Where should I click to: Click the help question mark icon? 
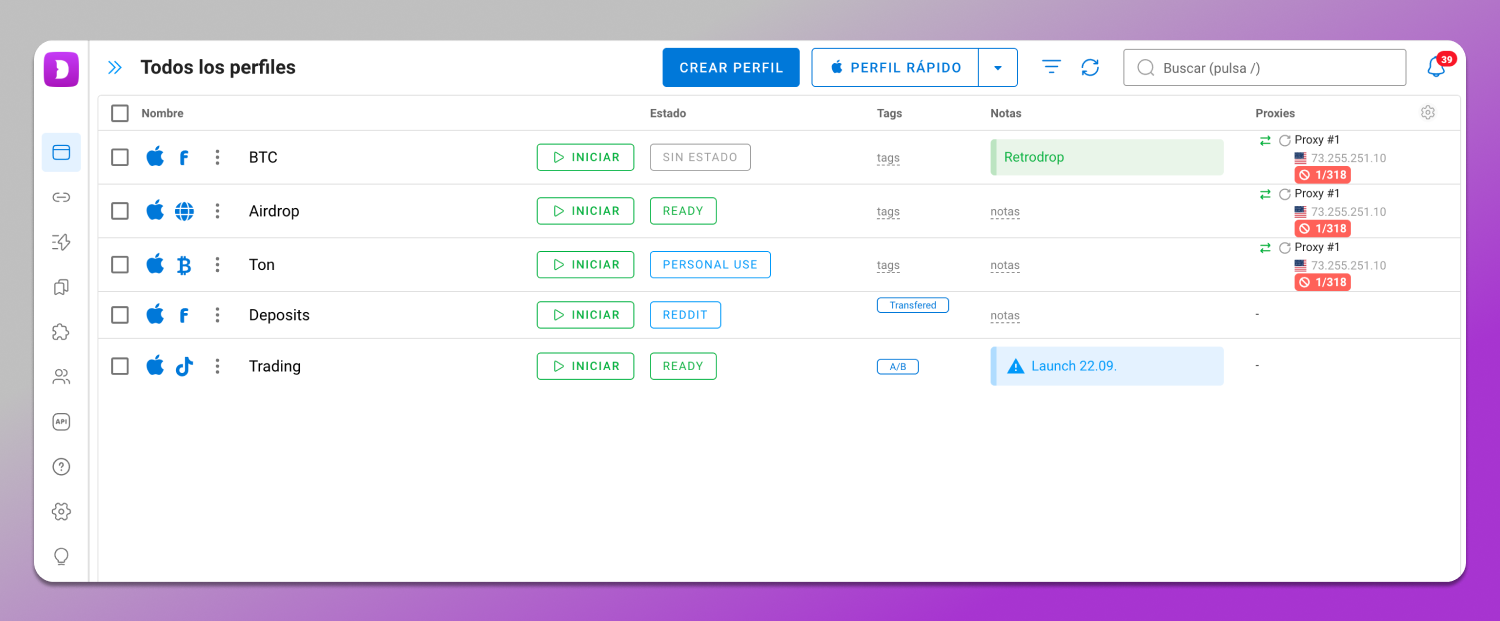(61, 467)
